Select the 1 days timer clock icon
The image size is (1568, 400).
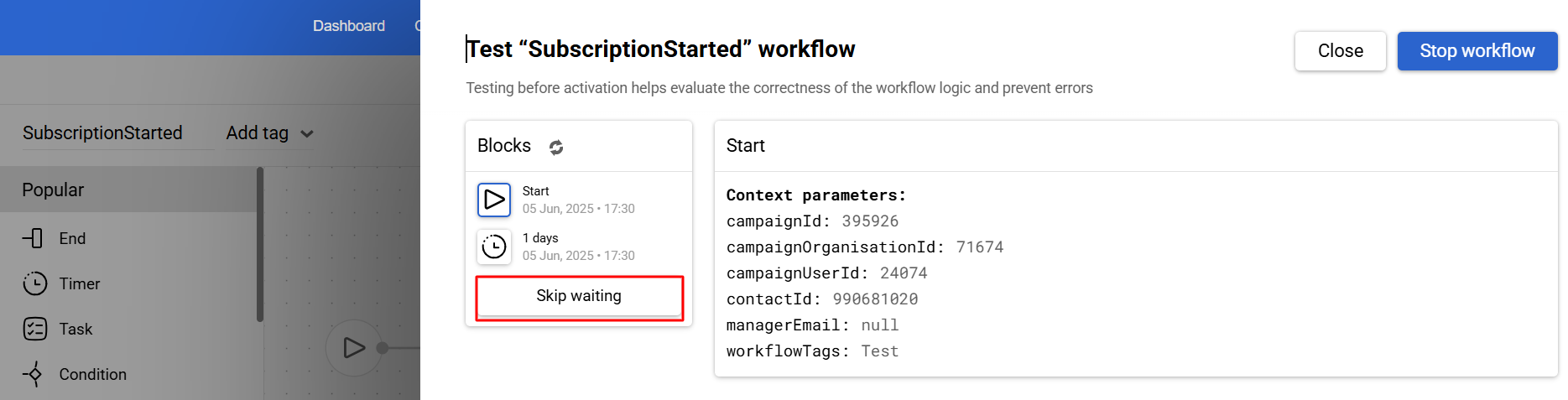494,247
